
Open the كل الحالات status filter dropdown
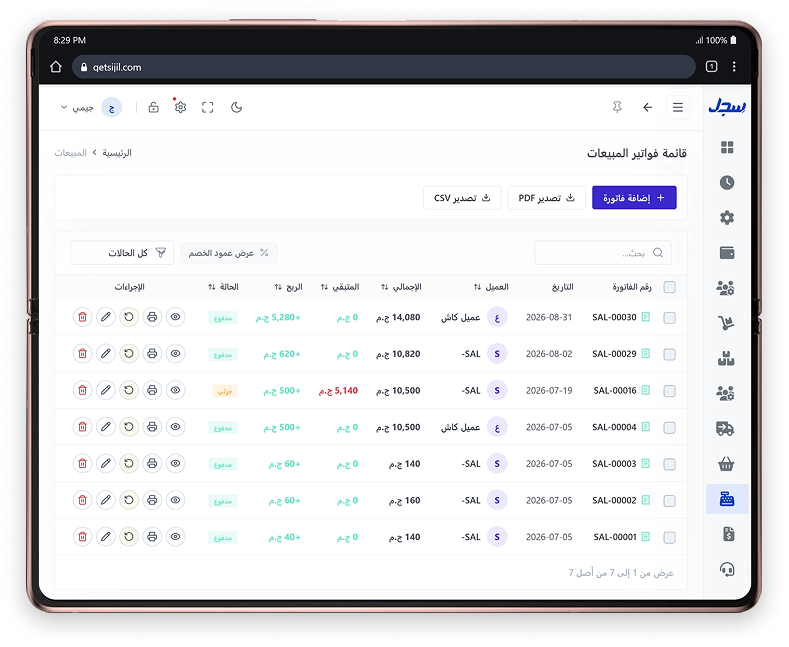[x=122, y=253]
